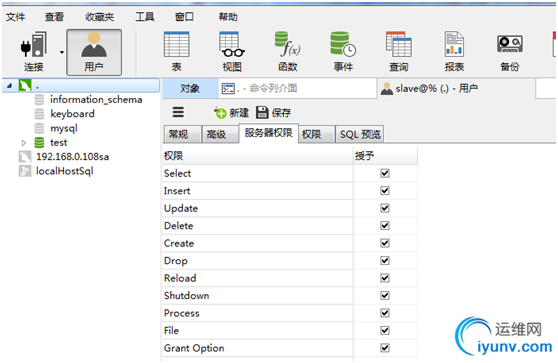Uncheck the Process privilege checkbox
Screen dimensions: 558x363
(x=385, y=313)
